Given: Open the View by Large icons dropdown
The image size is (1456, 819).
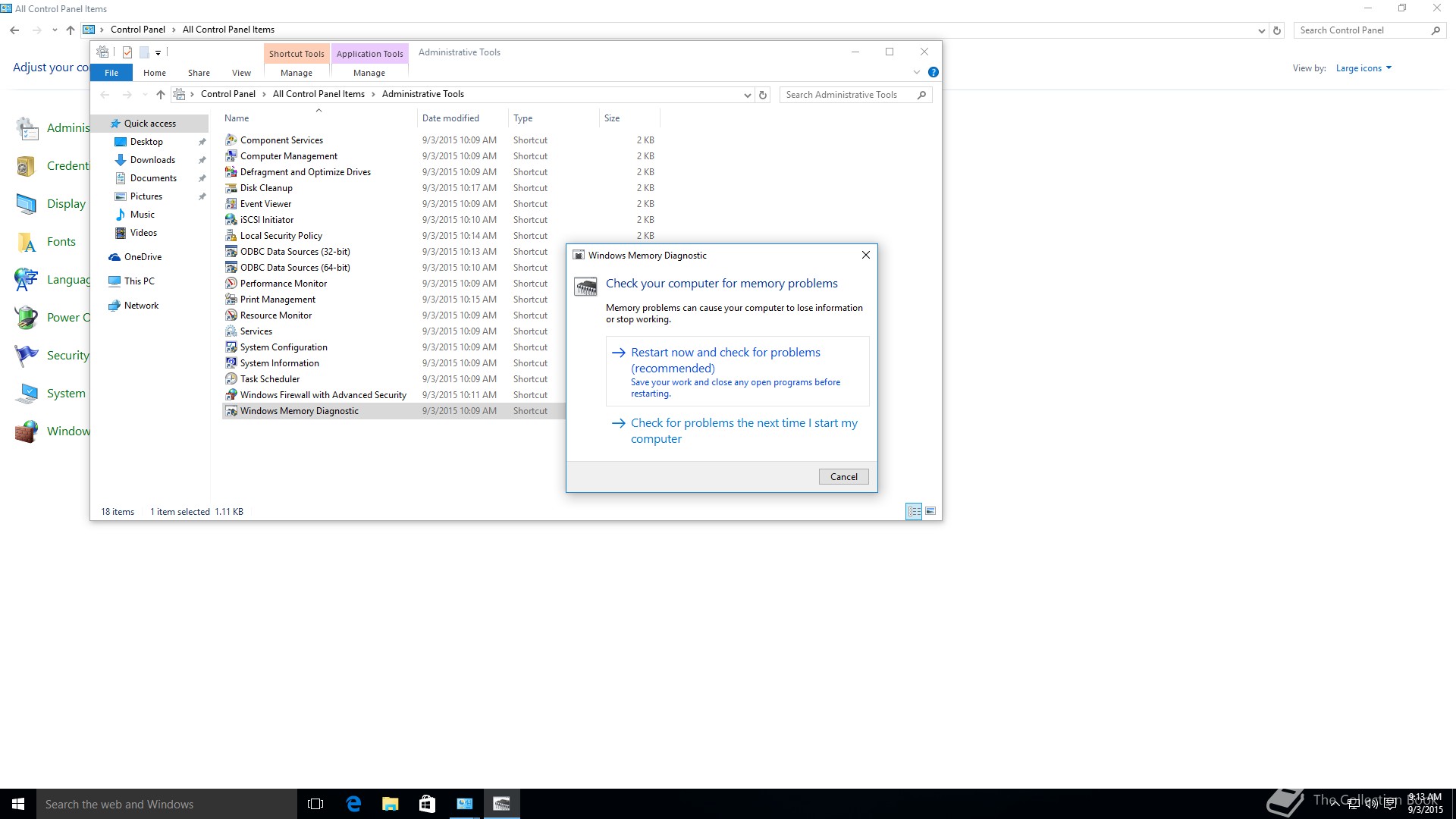Looking at the screenshot, I should (x=1363, y=68).
